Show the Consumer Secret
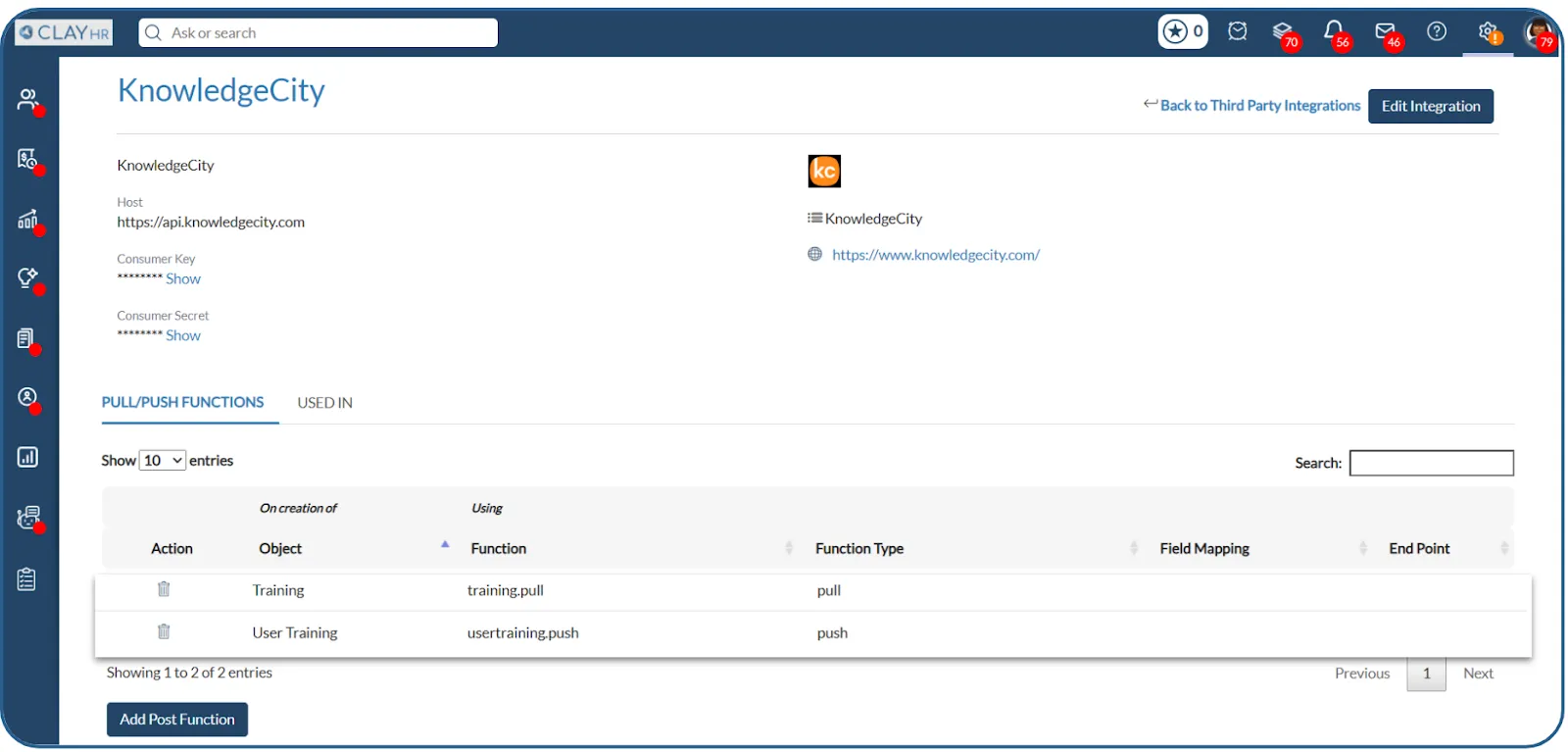Viewport: 1568px width, 752px height. (183, 335)
